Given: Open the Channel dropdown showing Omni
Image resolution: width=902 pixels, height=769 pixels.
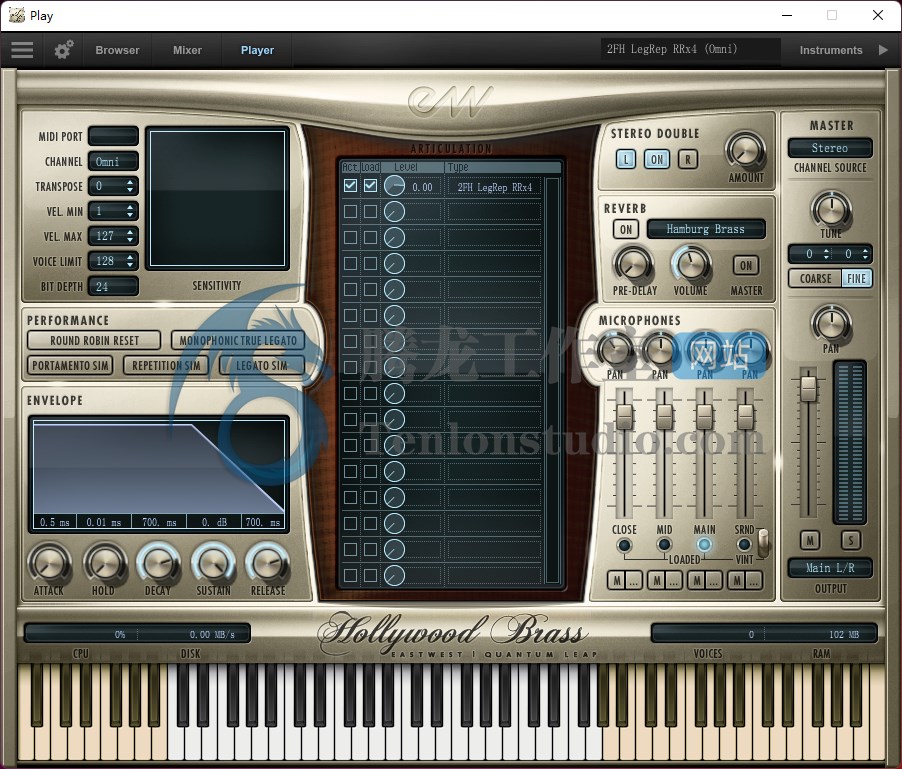Looking at the screenshot, I should pyautogui.click(x=113, y=162).
